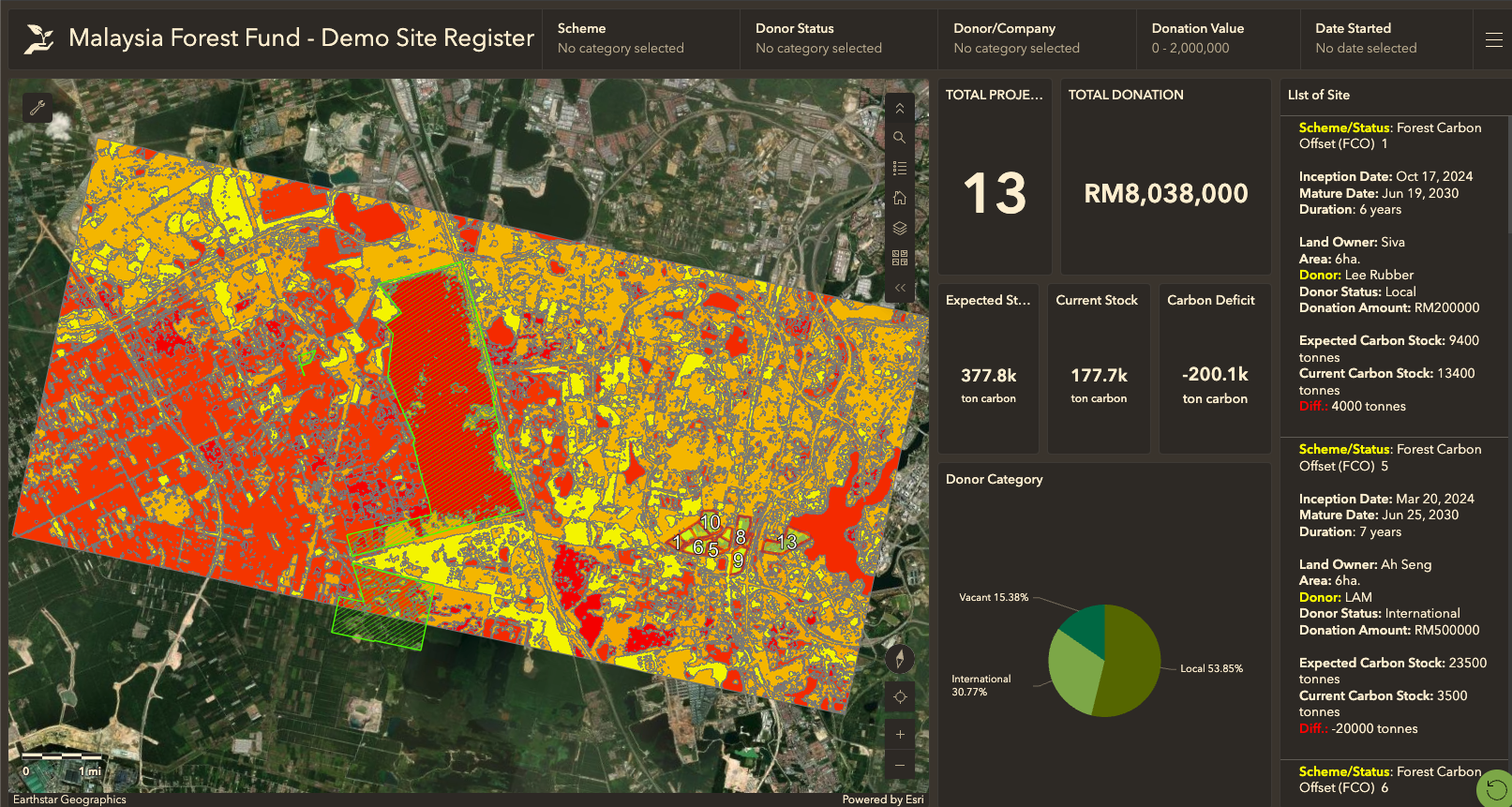This screenshot has width=1512, height=807.
Task: Open the map layers panel
Action: [x=900, y=228]
